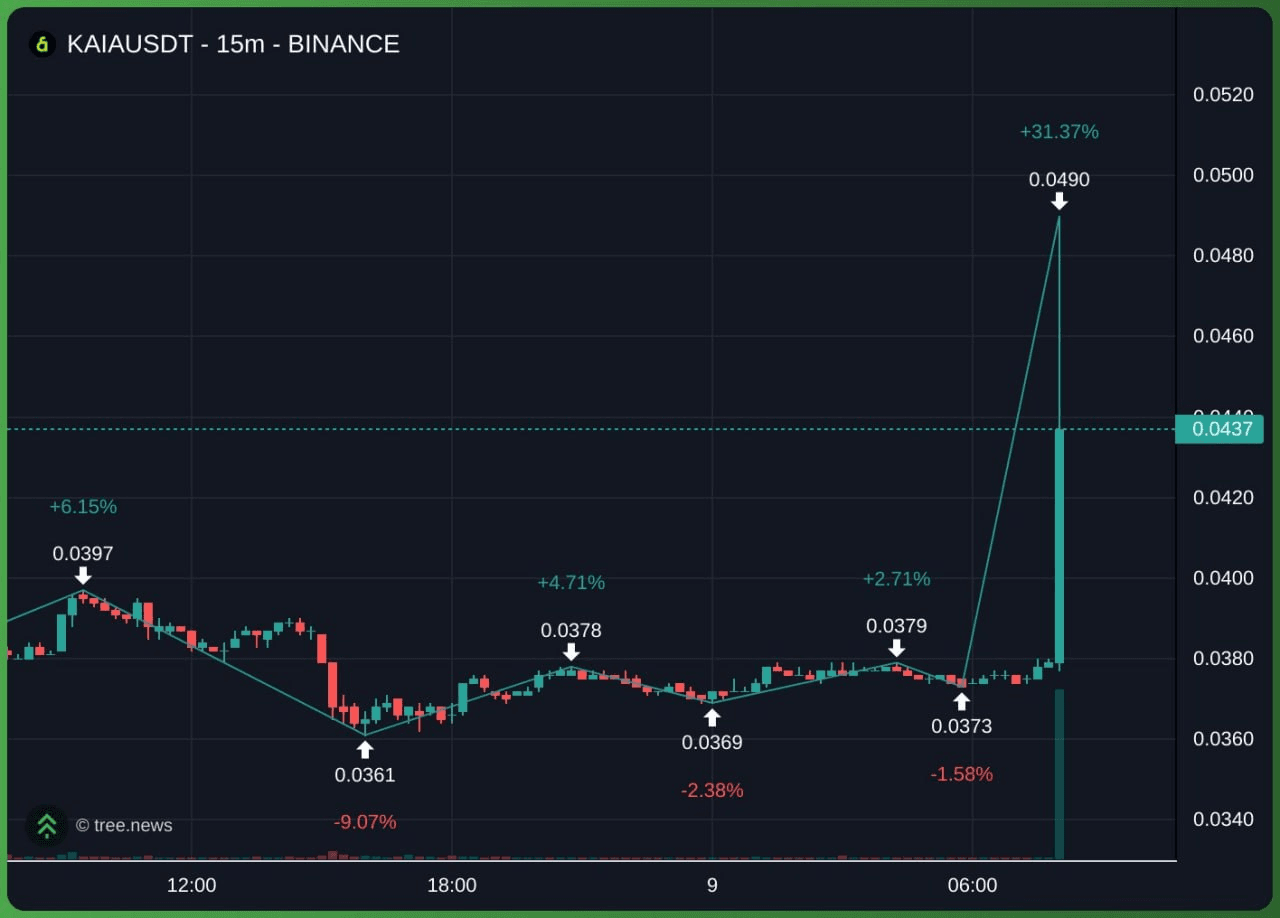
Task: Click the 0.0520 price axis label
Action: [1223, 95]
